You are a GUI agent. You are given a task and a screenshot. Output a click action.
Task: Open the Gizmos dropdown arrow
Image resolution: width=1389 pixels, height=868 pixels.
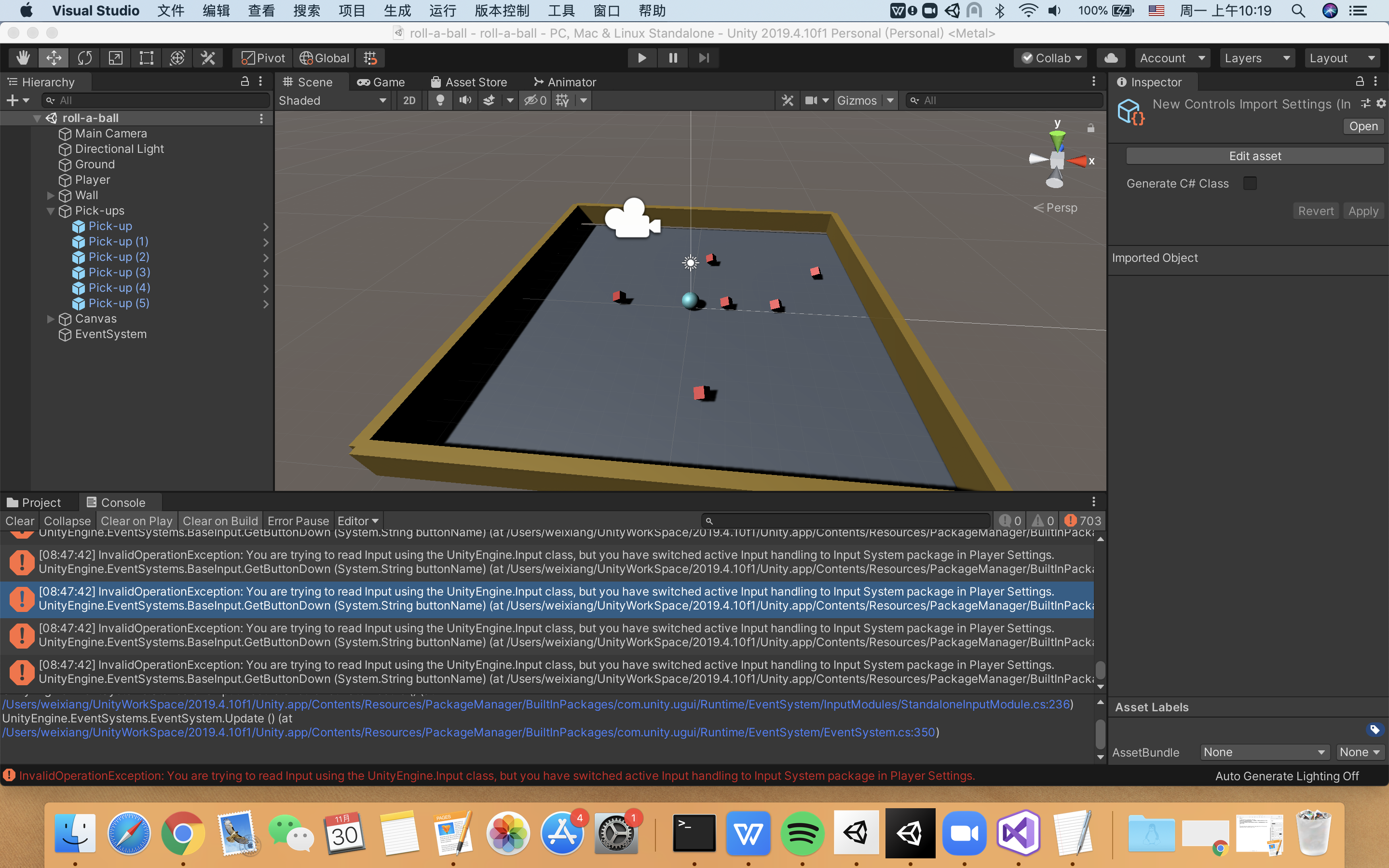coord(890,100)
